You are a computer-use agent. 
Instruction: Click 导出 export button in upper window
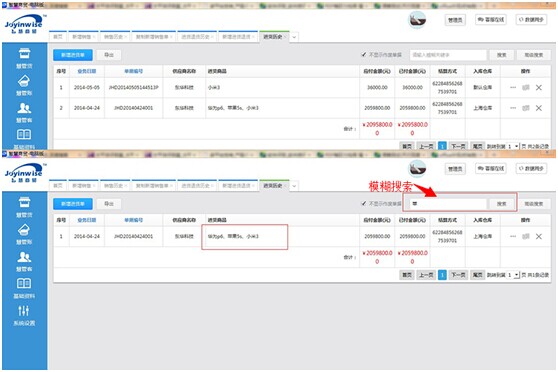click(x=109, y=55)
